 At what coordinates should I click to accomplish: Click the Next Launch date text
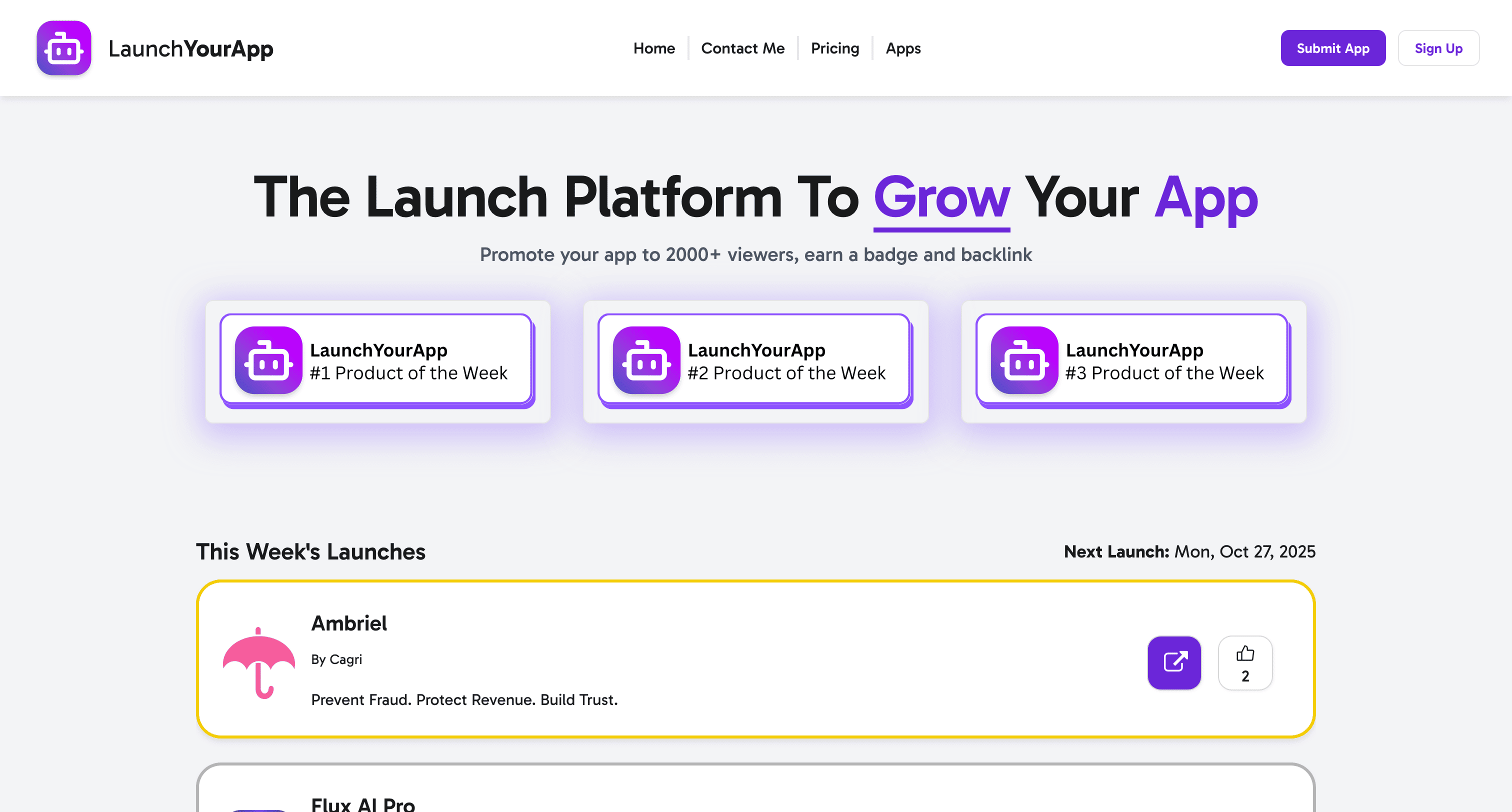pyautogui.click(x=1189, y=552)
